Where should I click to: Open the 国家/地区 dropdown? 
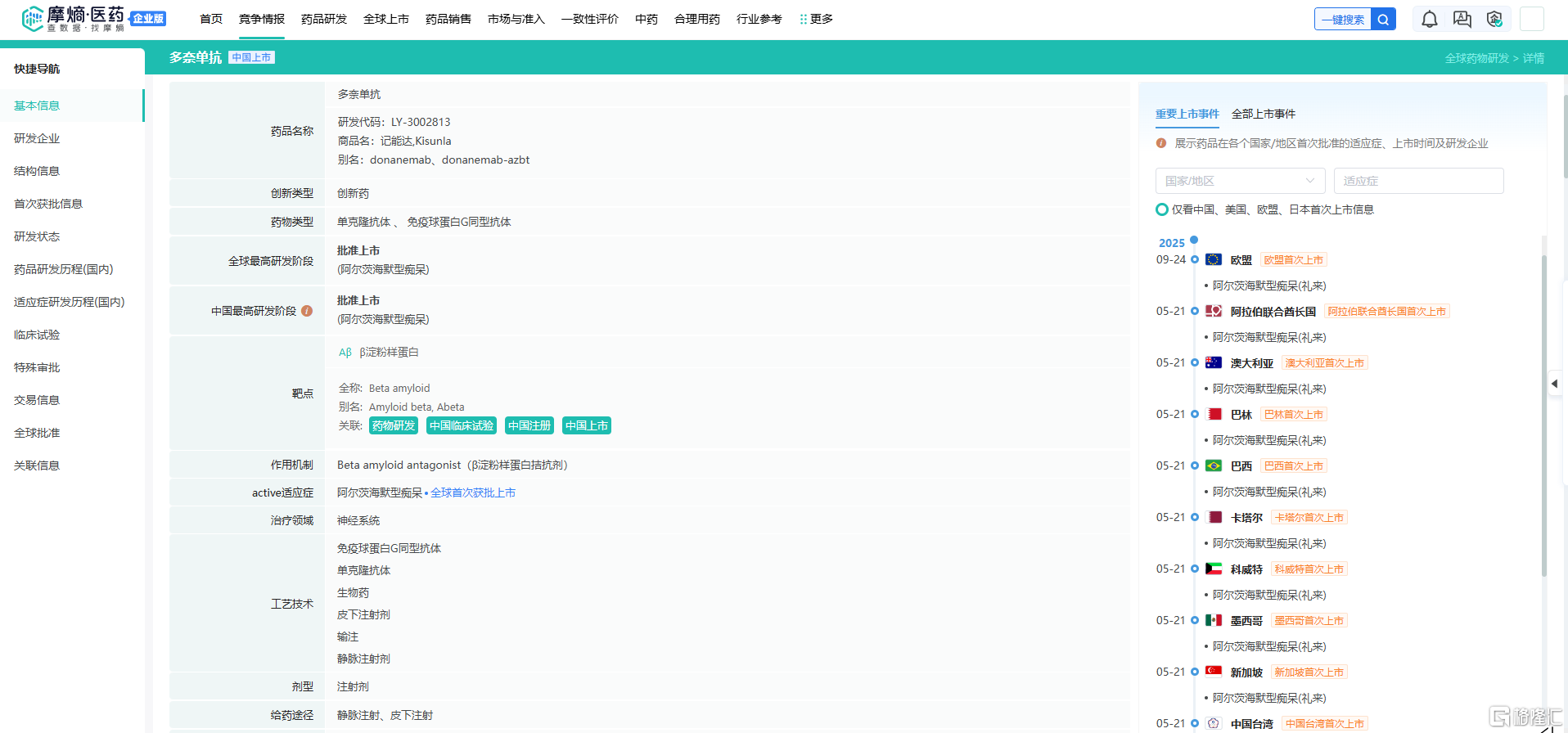1240,181
